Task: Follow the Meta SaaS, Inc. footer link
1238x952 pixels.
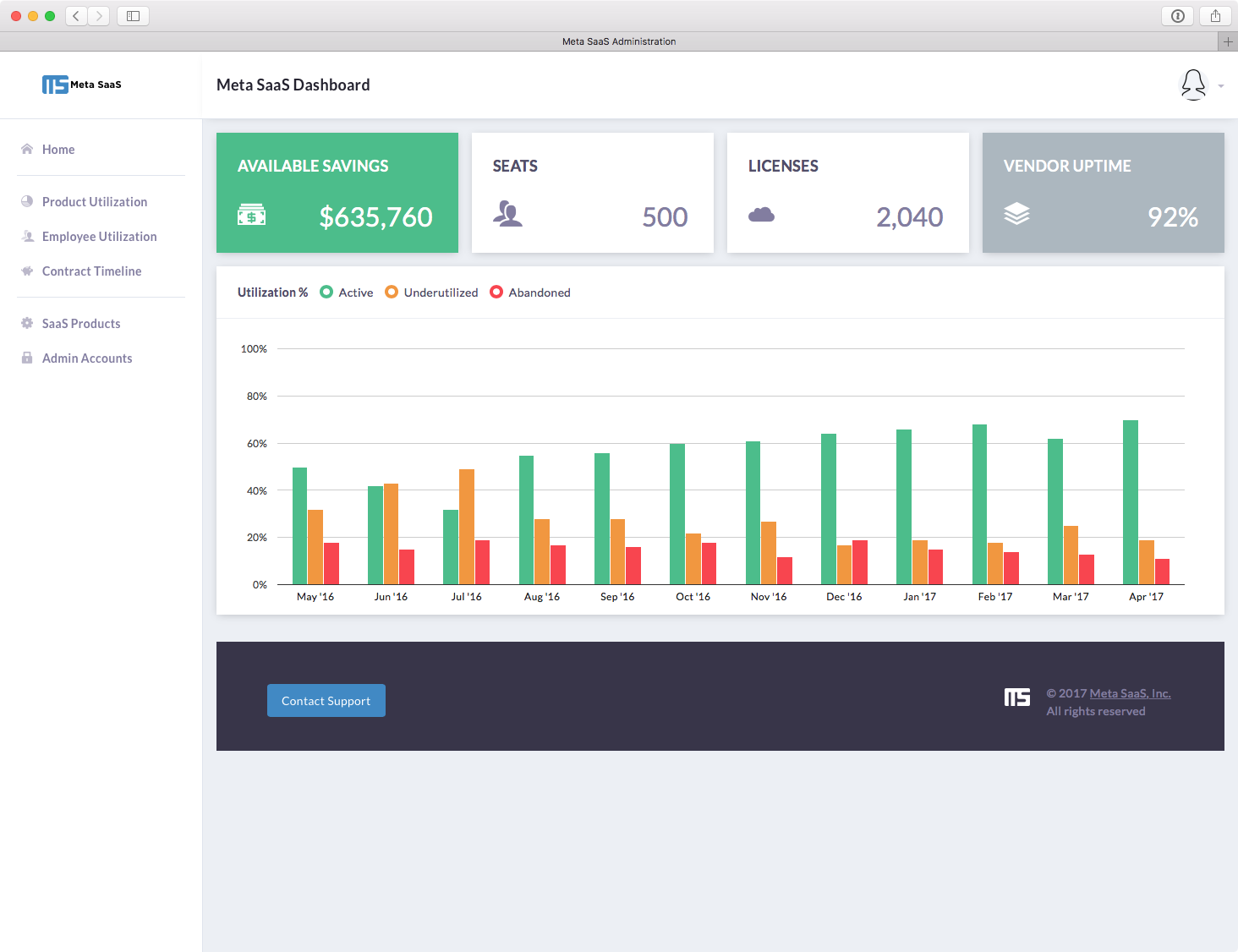Action: 1130,692
